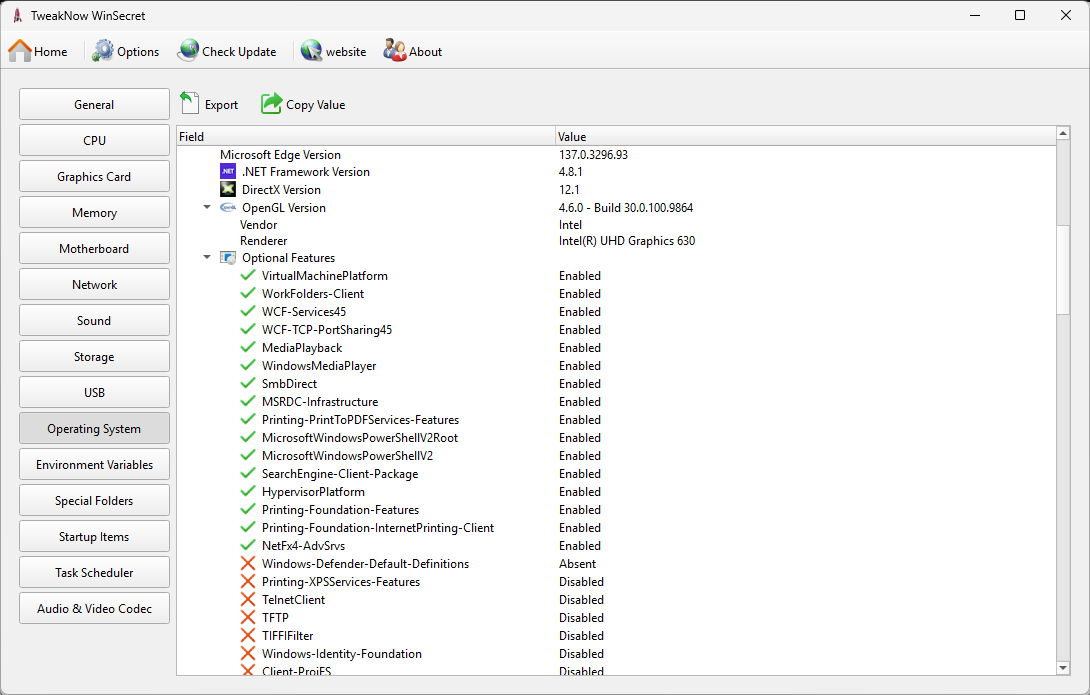Click the About people icon
1090x695 pixels.
pos(395,51)
